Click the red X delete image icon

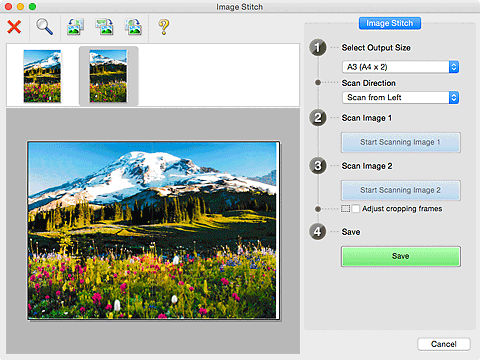tap(14, 27)
